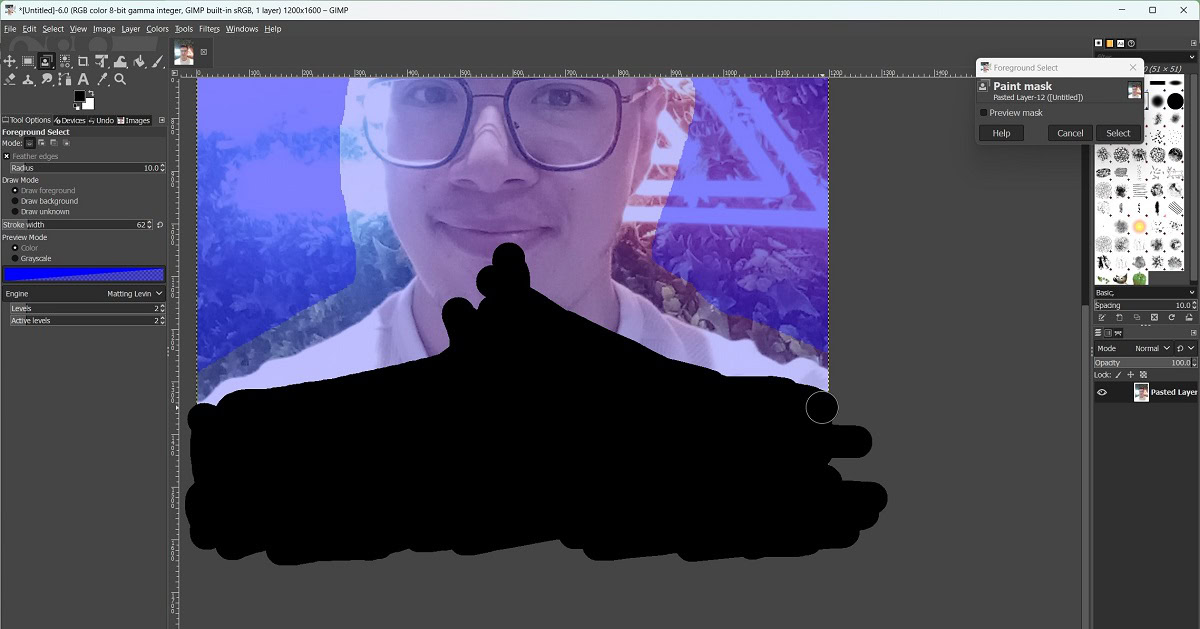This screenshot has height=629, width=1200.
Task: Select the Zoom tool
Action: [x=120, y=79]
